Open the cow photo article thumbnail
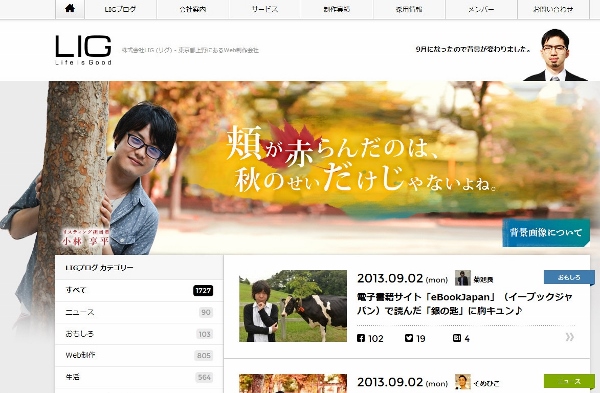The image size is (600, 393). [x=293, y=306]
